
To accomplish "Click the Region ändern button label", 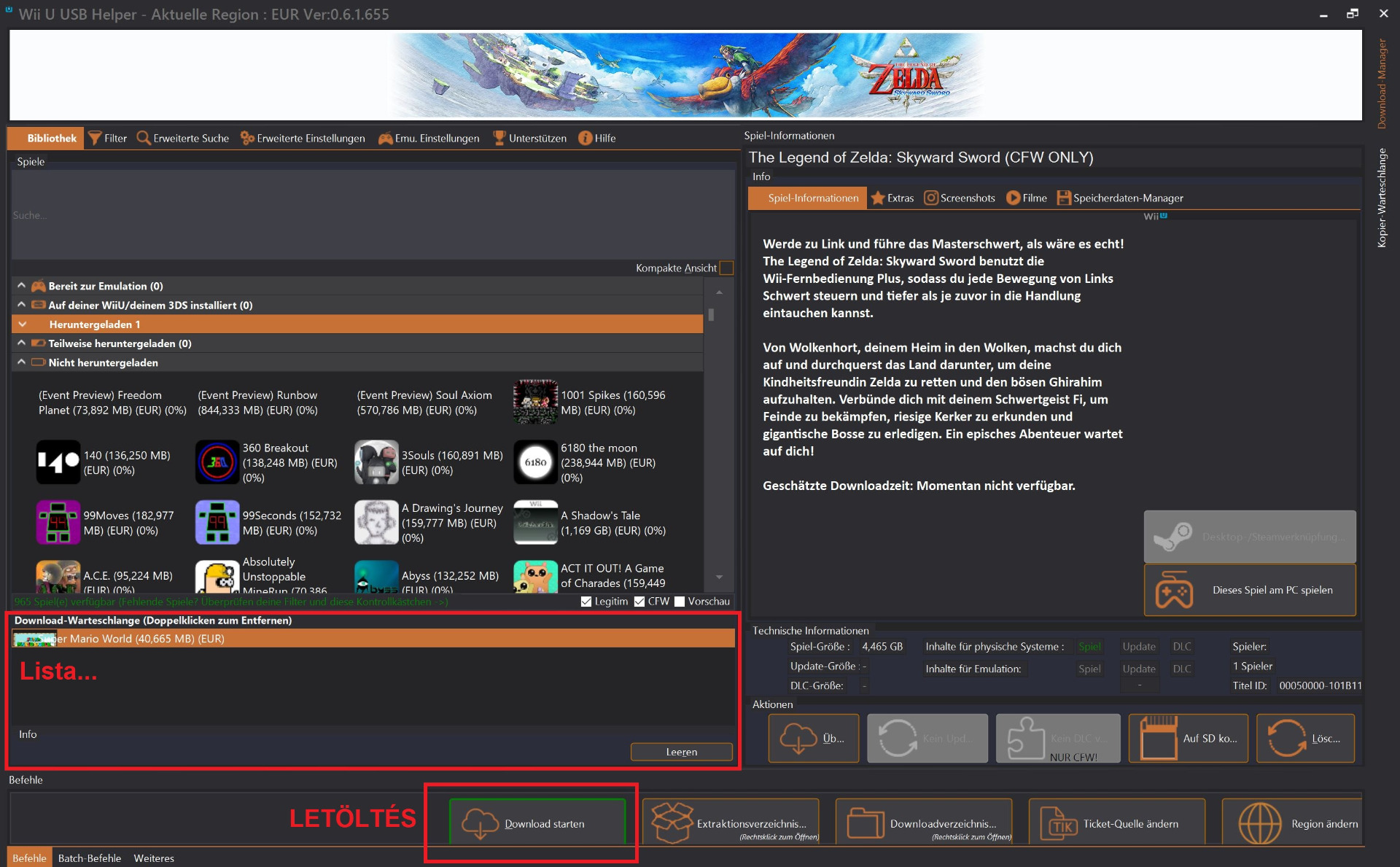I will click(1324, 823).
